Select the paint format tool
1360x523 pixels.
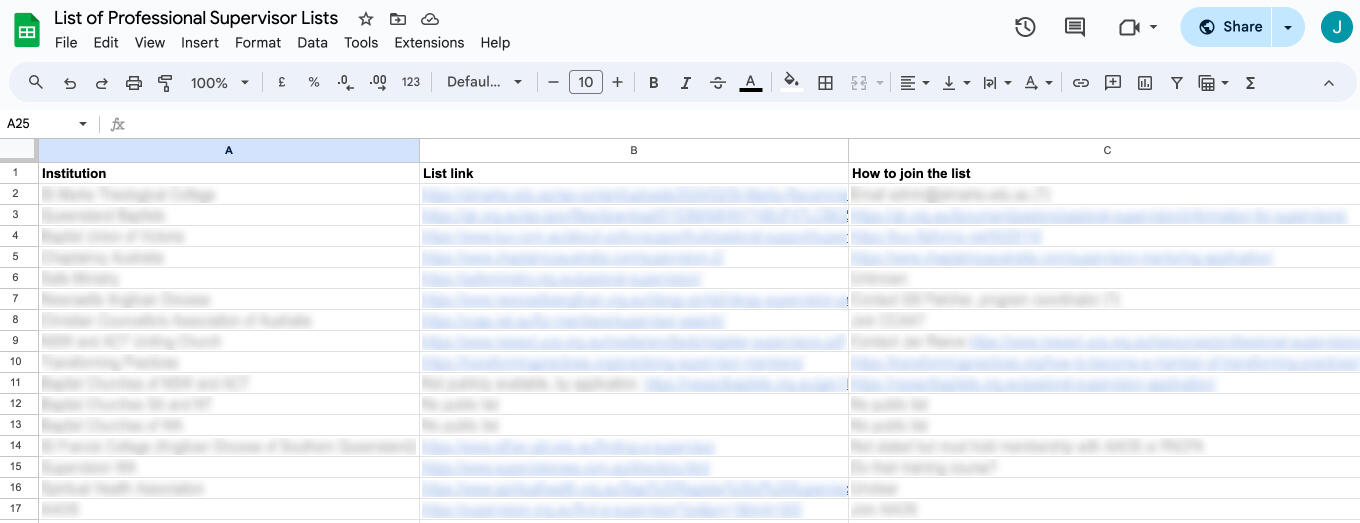[x=165, y=83]
